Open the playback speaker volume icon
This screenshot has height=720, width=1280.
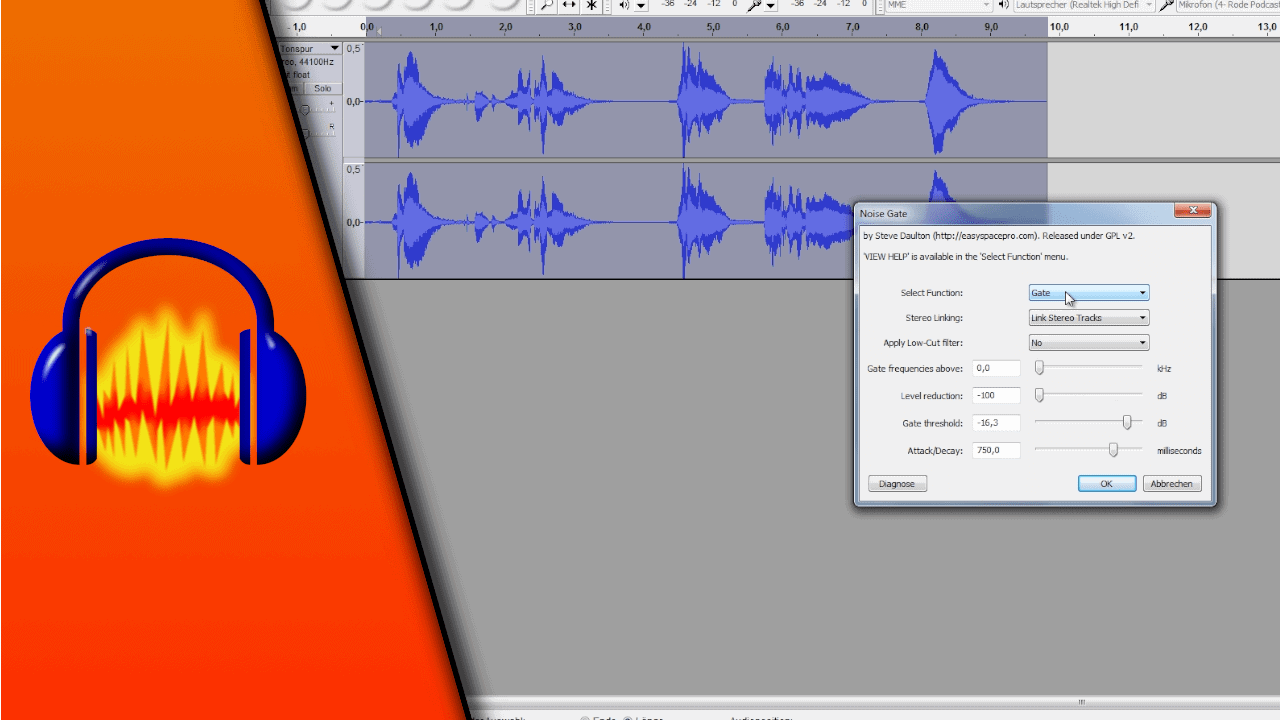[624, 5]
